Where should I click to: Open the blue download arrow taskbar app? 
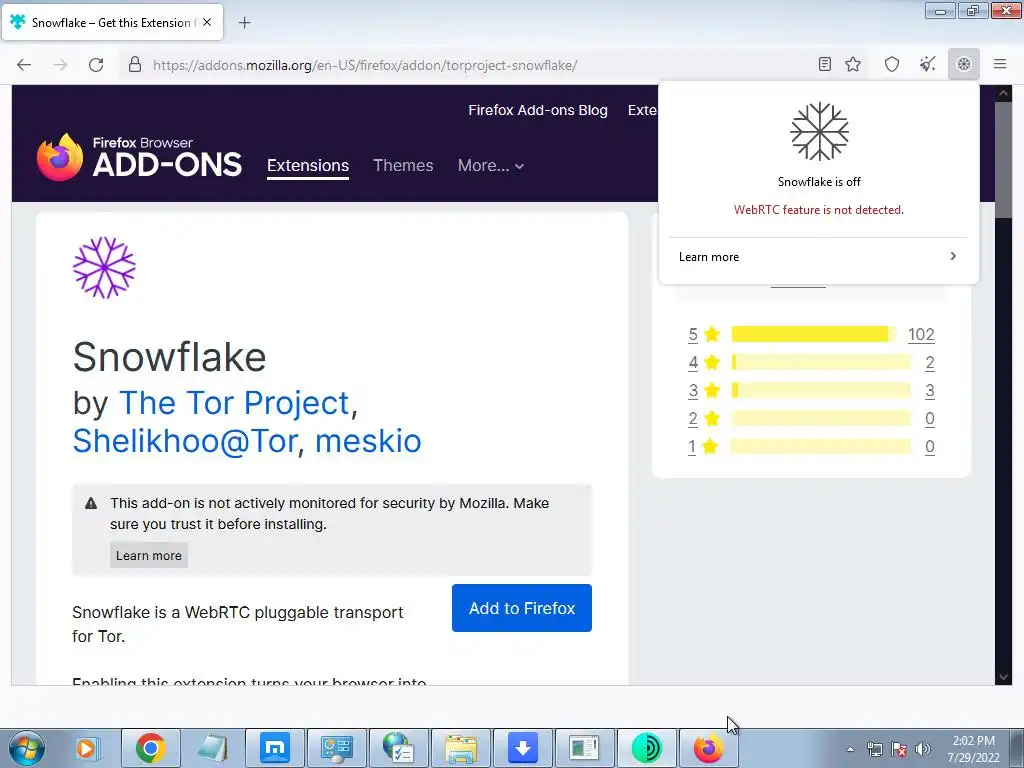522,748
